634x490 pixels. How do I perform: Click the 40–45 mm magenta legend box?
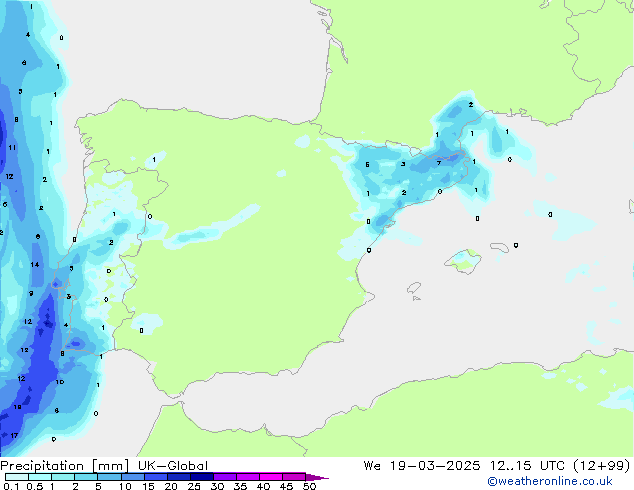click(x=271, y=477)
